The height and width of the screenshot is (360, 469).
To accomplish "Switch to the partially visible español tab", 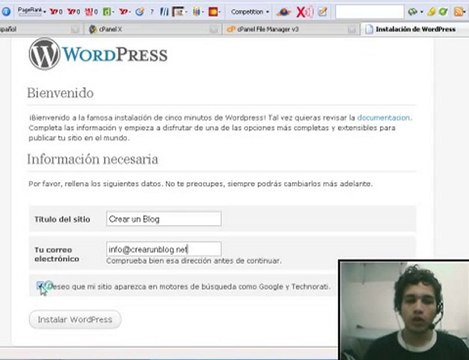I will point(40,29).
